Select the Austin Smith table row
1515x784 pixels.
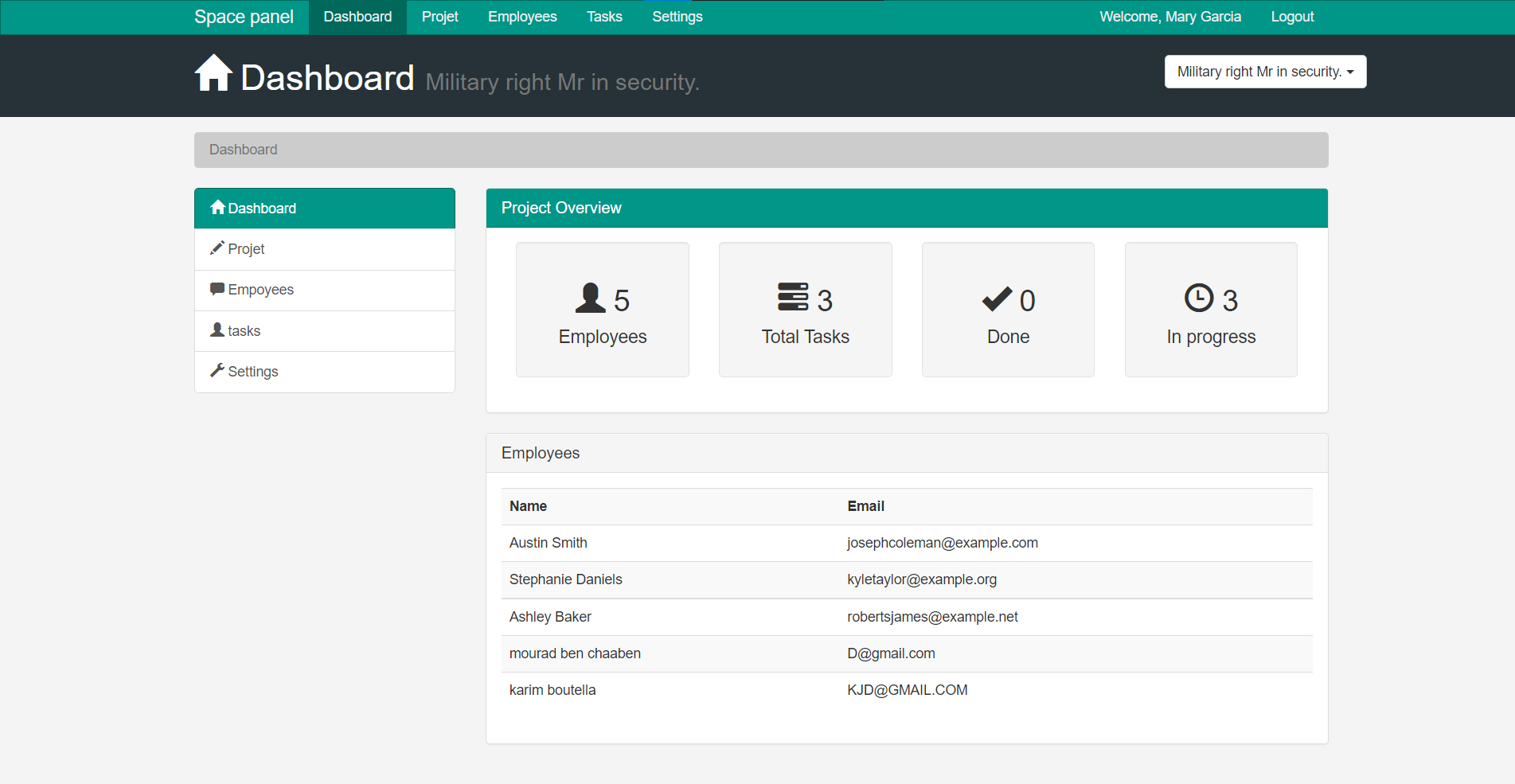tap(549, 543)
